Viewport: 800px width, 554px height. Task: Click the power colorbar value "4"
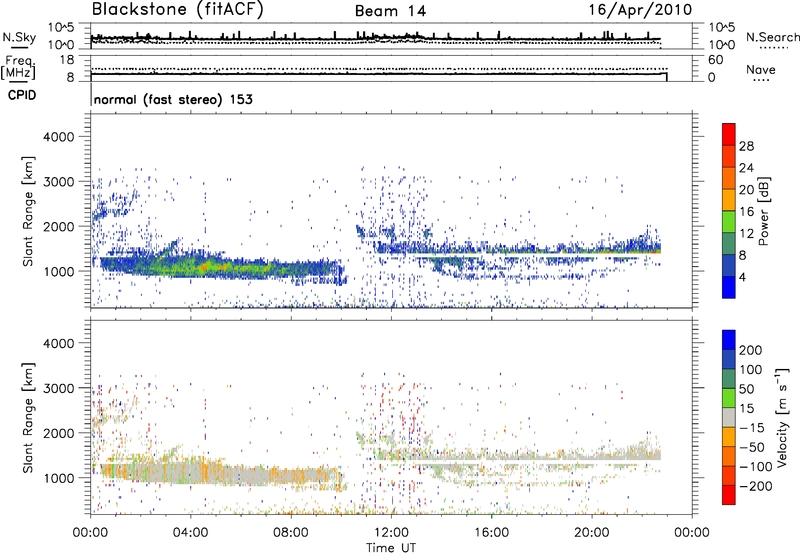tap(742, 277)
